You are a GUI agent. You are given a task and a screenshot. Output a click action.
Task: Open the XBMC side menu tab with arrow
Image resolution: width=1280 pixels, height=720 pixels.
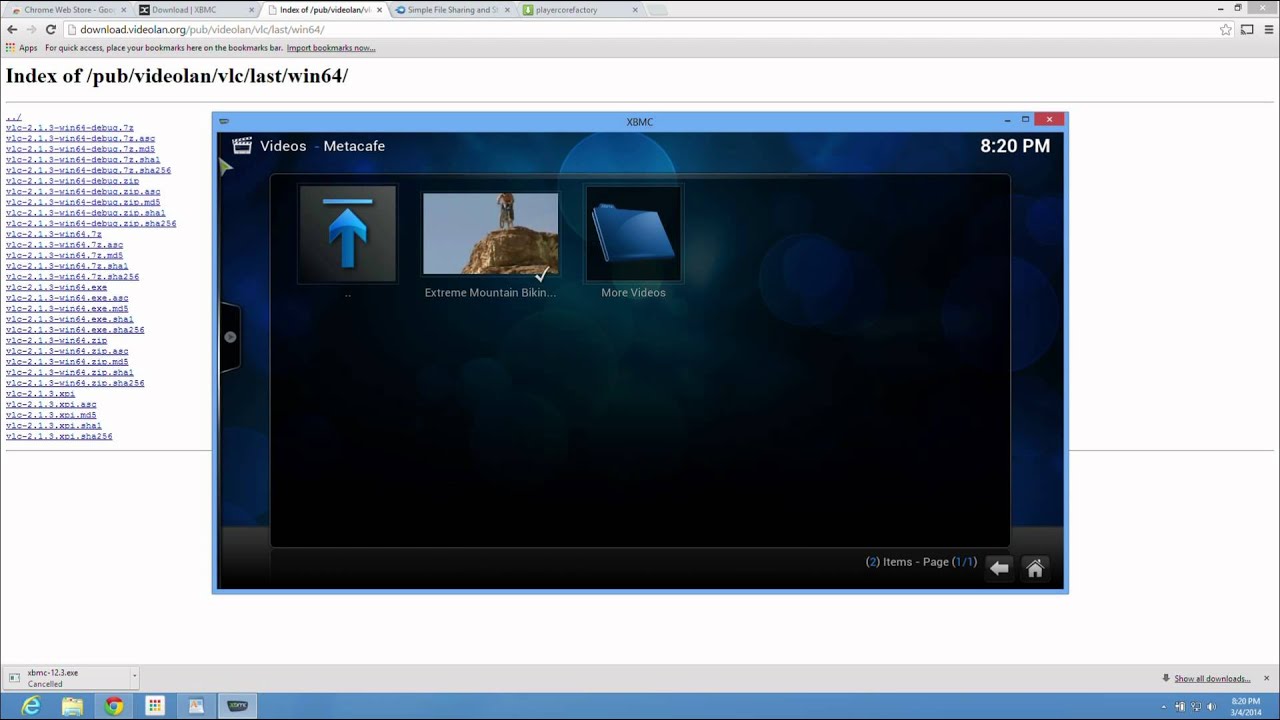(230, 337)
